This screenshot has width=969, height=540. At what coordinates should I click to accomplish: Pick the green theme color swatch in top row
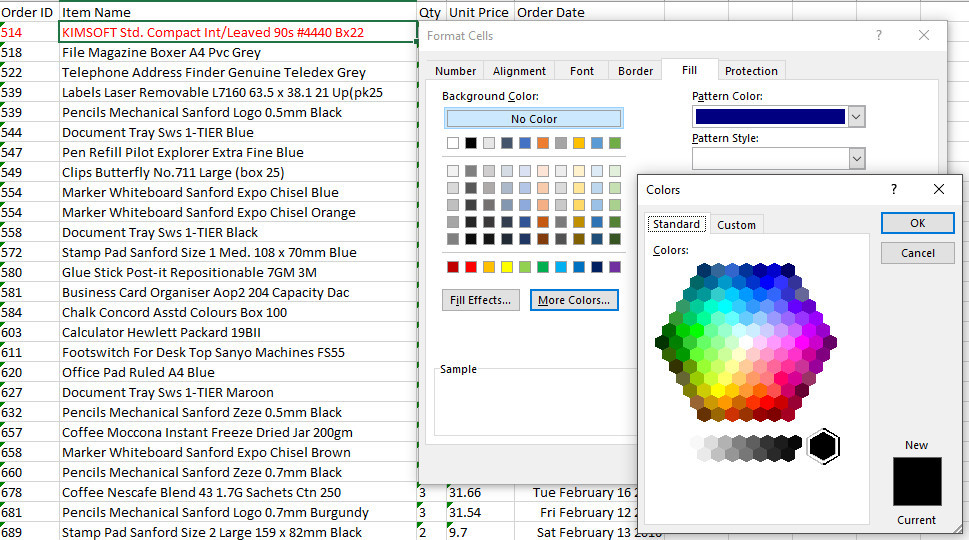(x=615, y=143)
